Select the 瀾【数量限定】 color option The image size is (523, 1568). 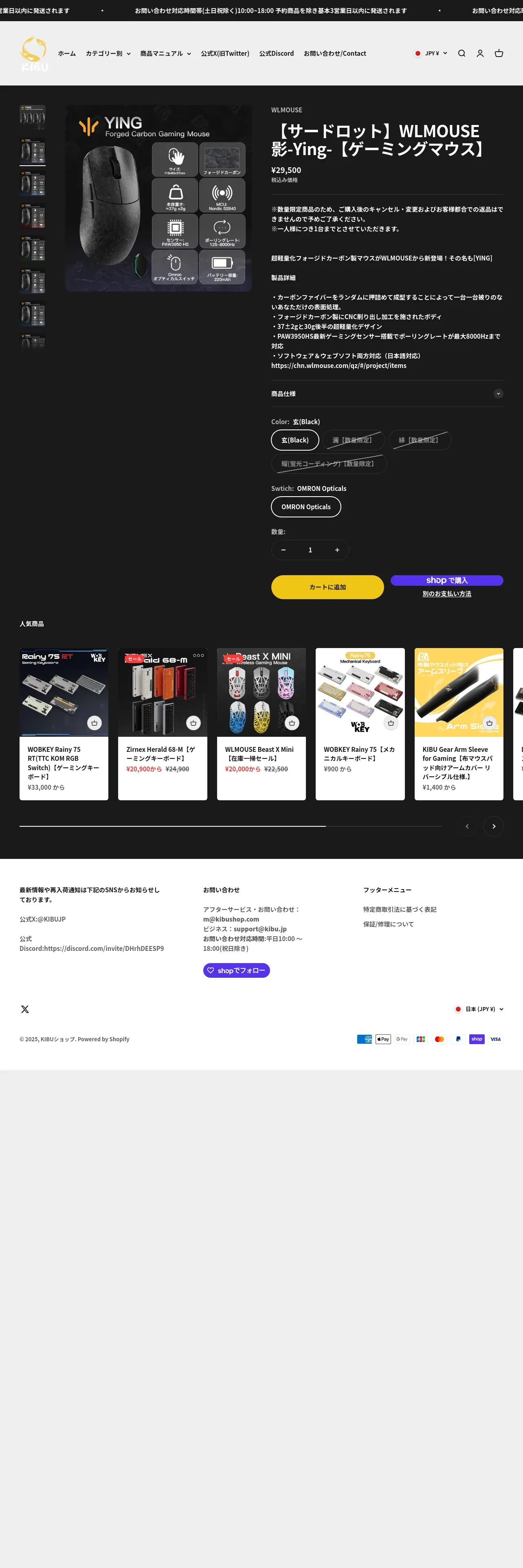coord(354,440)
